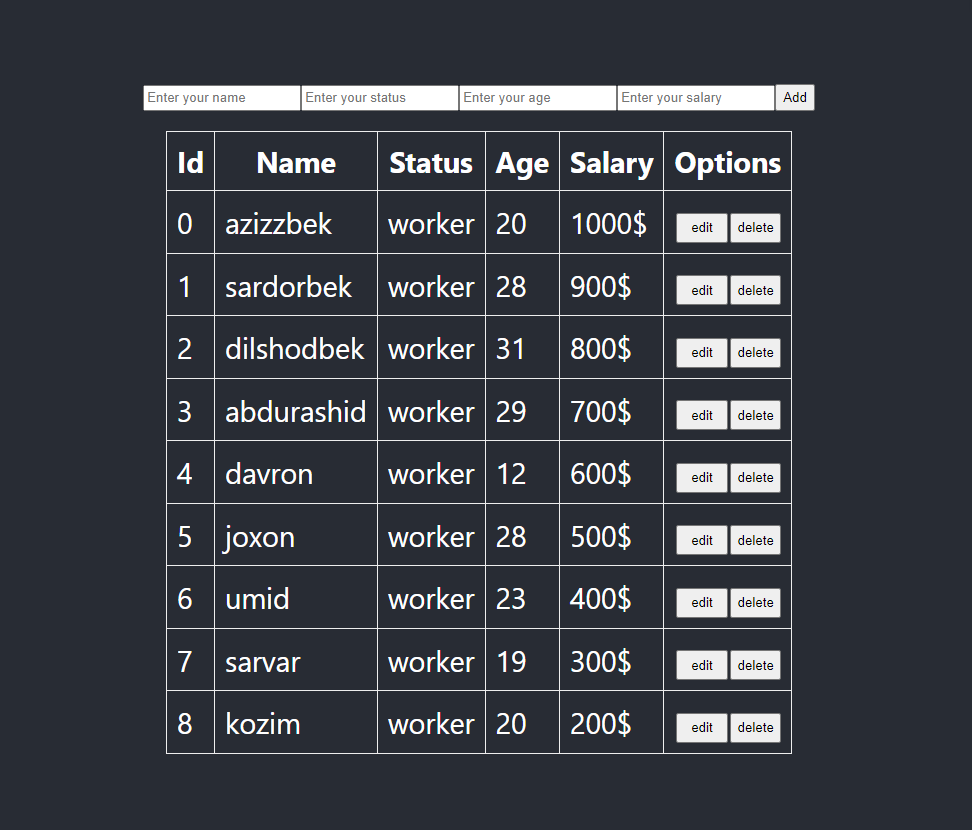Delete sardorbek's row

click(x=755, y=290)
